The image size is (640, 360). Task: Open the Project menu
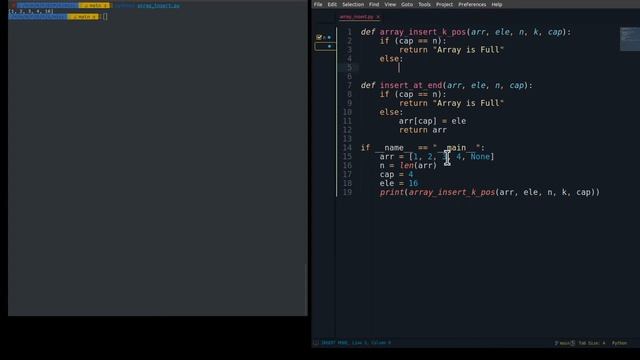[x=444, y=4]
